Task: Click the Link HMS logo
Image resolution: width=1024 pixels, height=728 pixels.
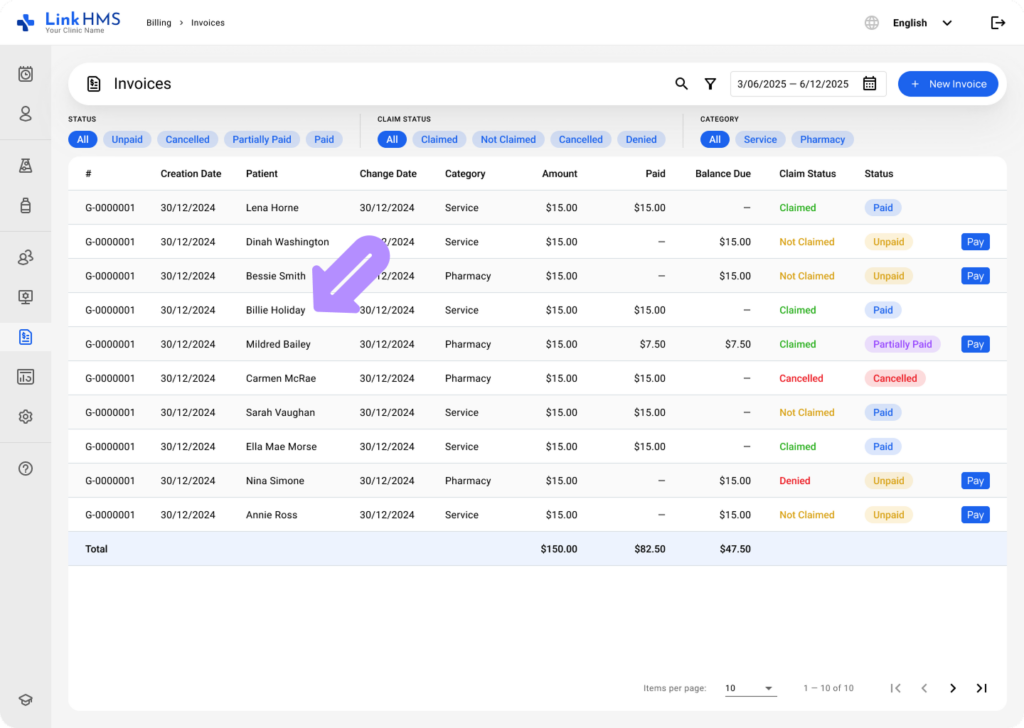Action: coord(69,22)
